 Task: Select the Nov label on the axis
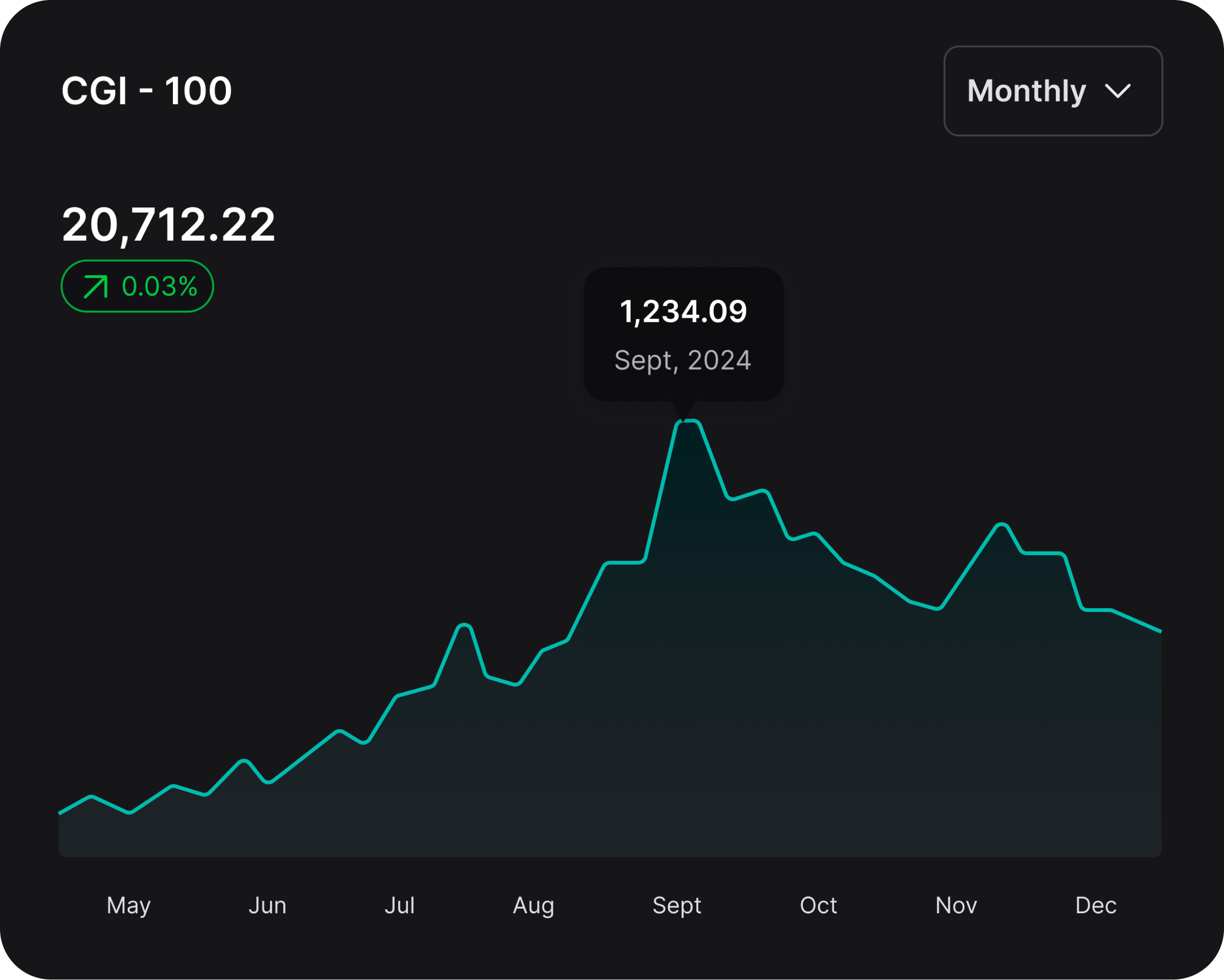[x=956, y=905]
